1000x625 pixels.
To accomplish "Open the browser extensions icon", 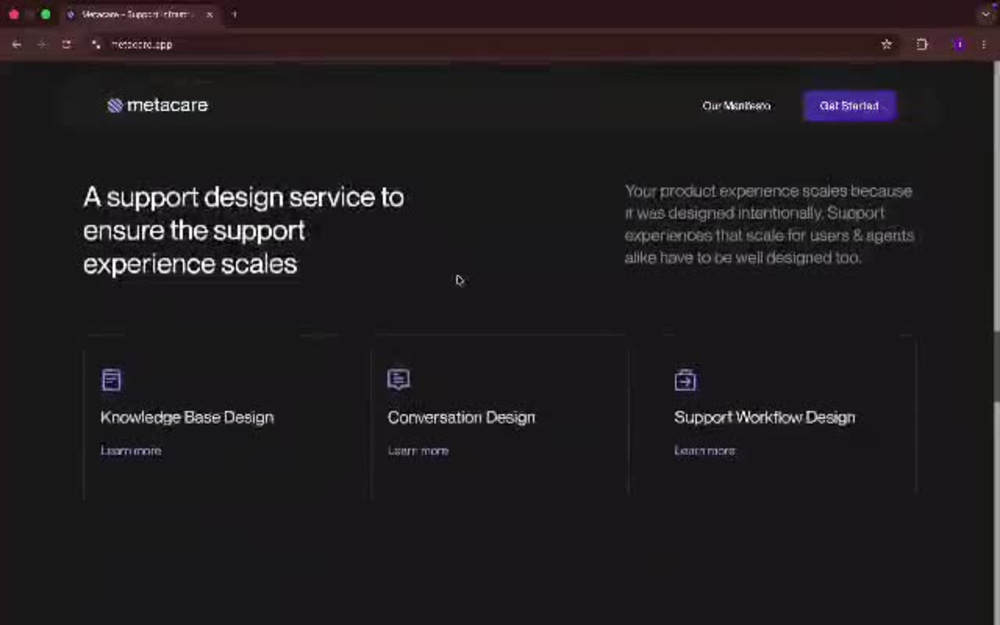I will (922, 44).
